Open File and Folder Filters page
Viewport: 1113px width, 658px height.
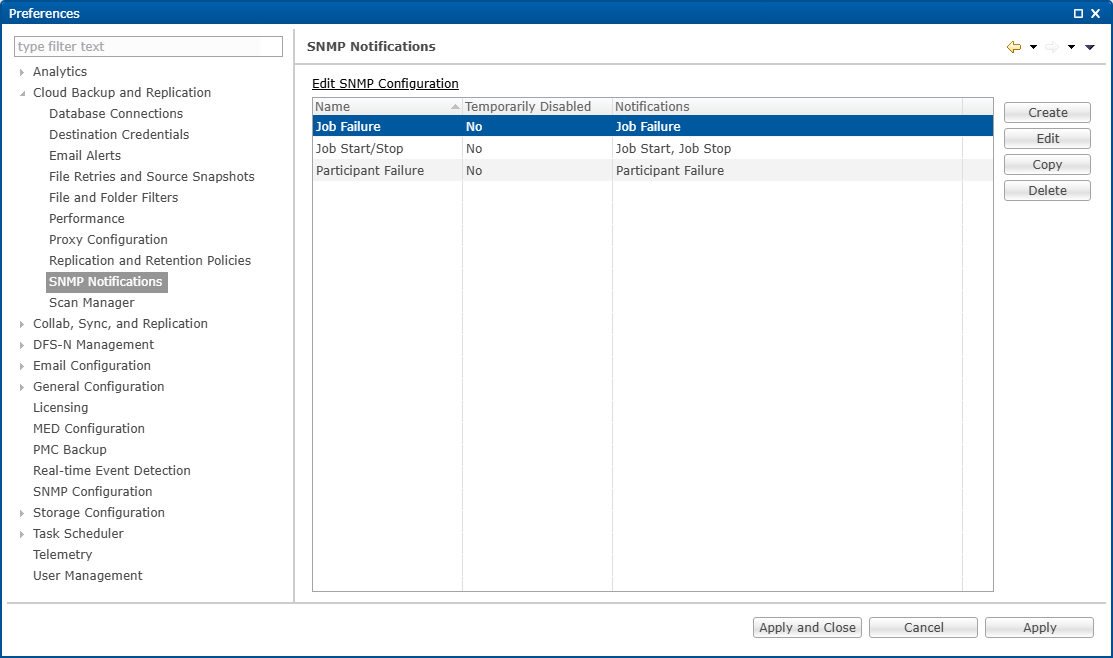(114, 197)
